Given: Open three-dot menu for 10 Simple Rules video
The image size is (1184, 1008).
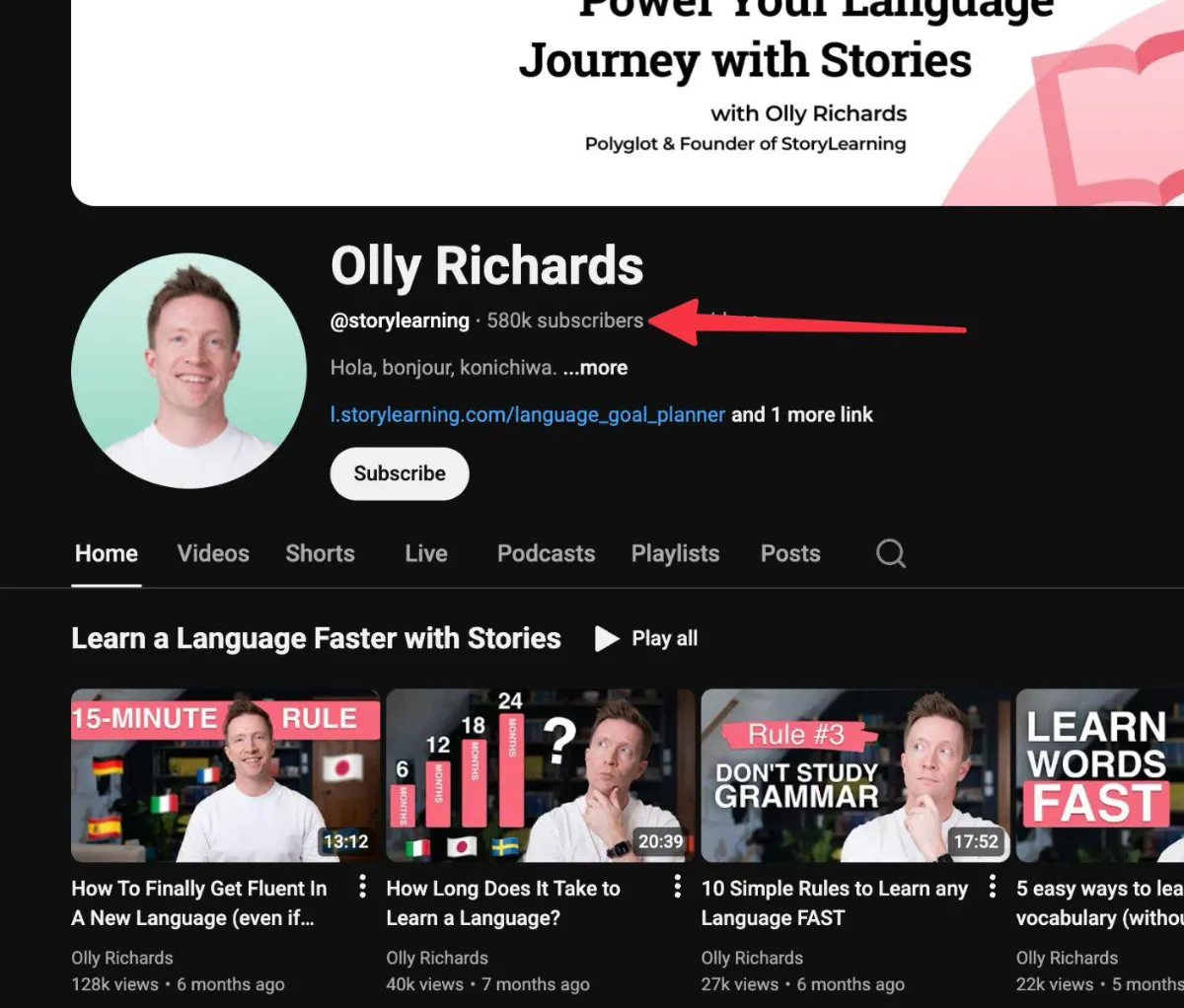Looking at the screenshot, I should tap(992, 887).
